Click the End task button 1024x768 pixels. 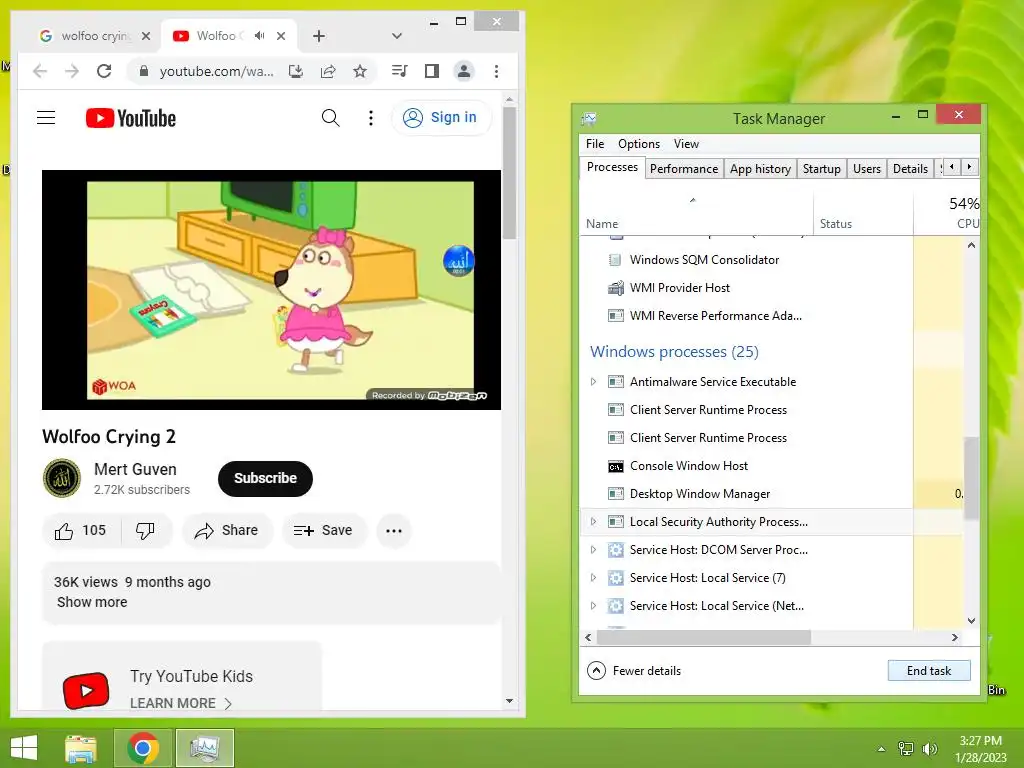929,670
